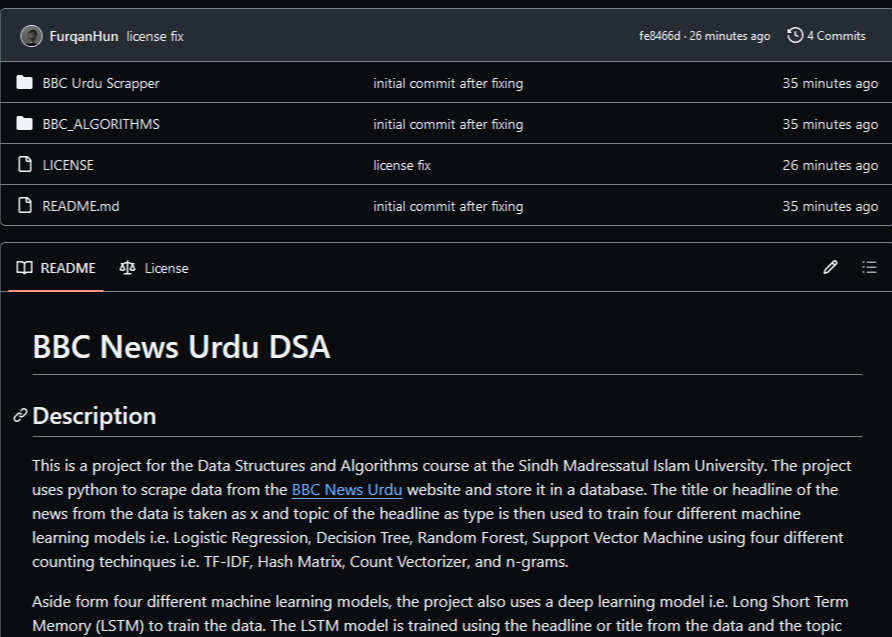Image resolution: width=892 pixels, height=637 pixels.
Task: Open BBC_ALGORITHMS row's 'initial commit after fixing' message
Action: click(x=448, y=124)
